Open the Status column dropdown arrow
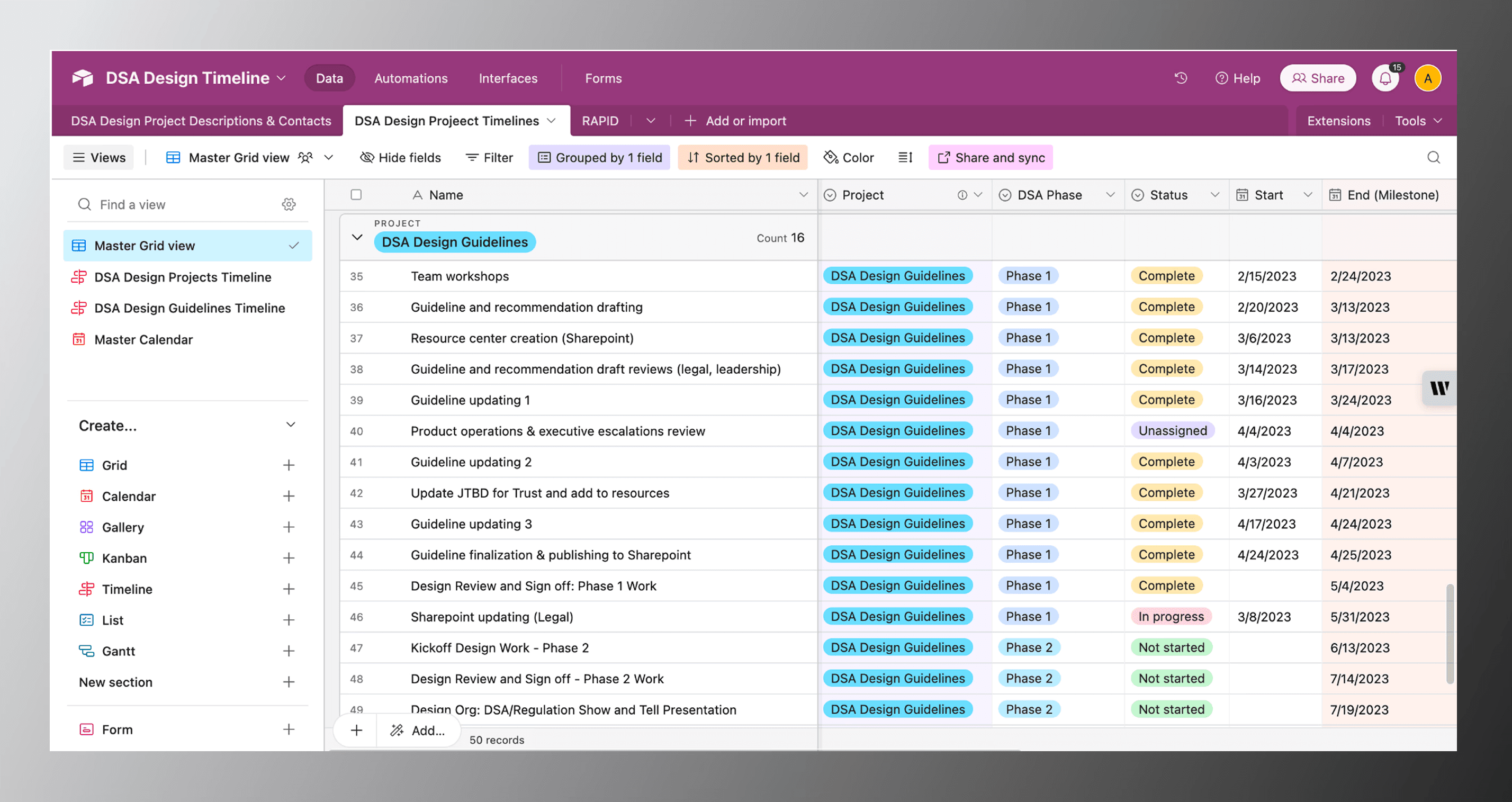The height and width of the screenshot is (802, 1512). pyautogui.click(x=1214, y=195)
